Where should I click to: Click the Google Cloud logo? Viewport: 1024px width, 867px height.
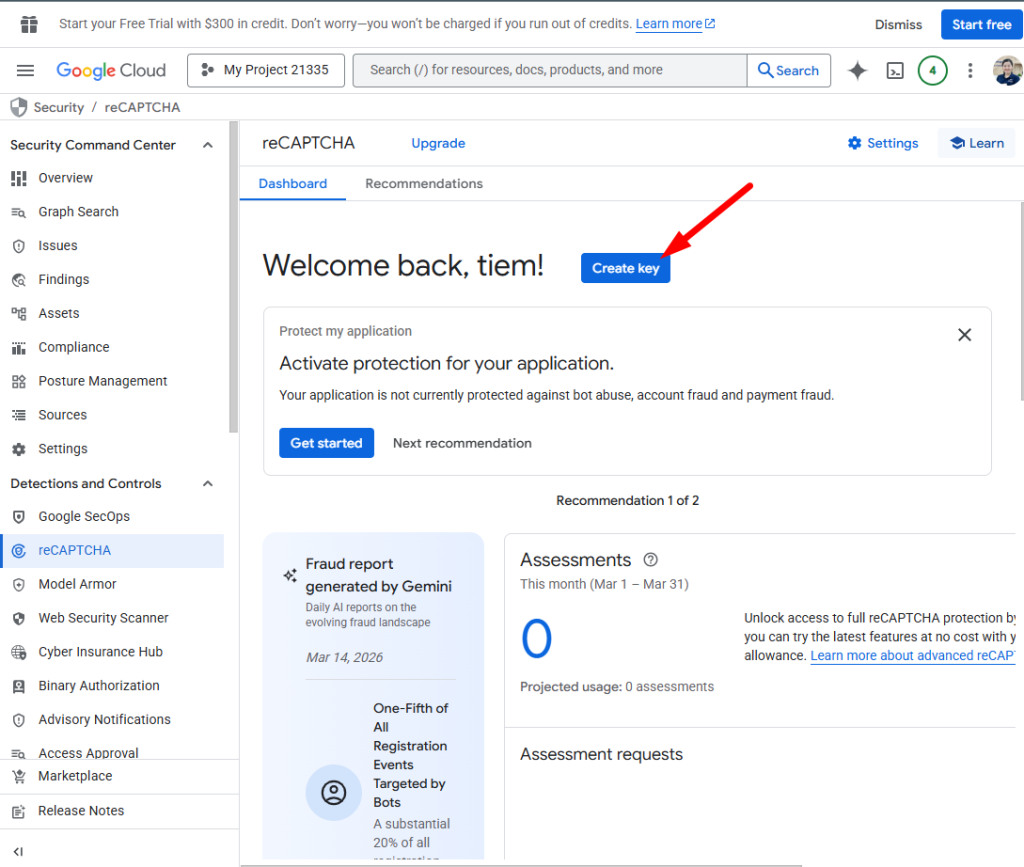111,70
